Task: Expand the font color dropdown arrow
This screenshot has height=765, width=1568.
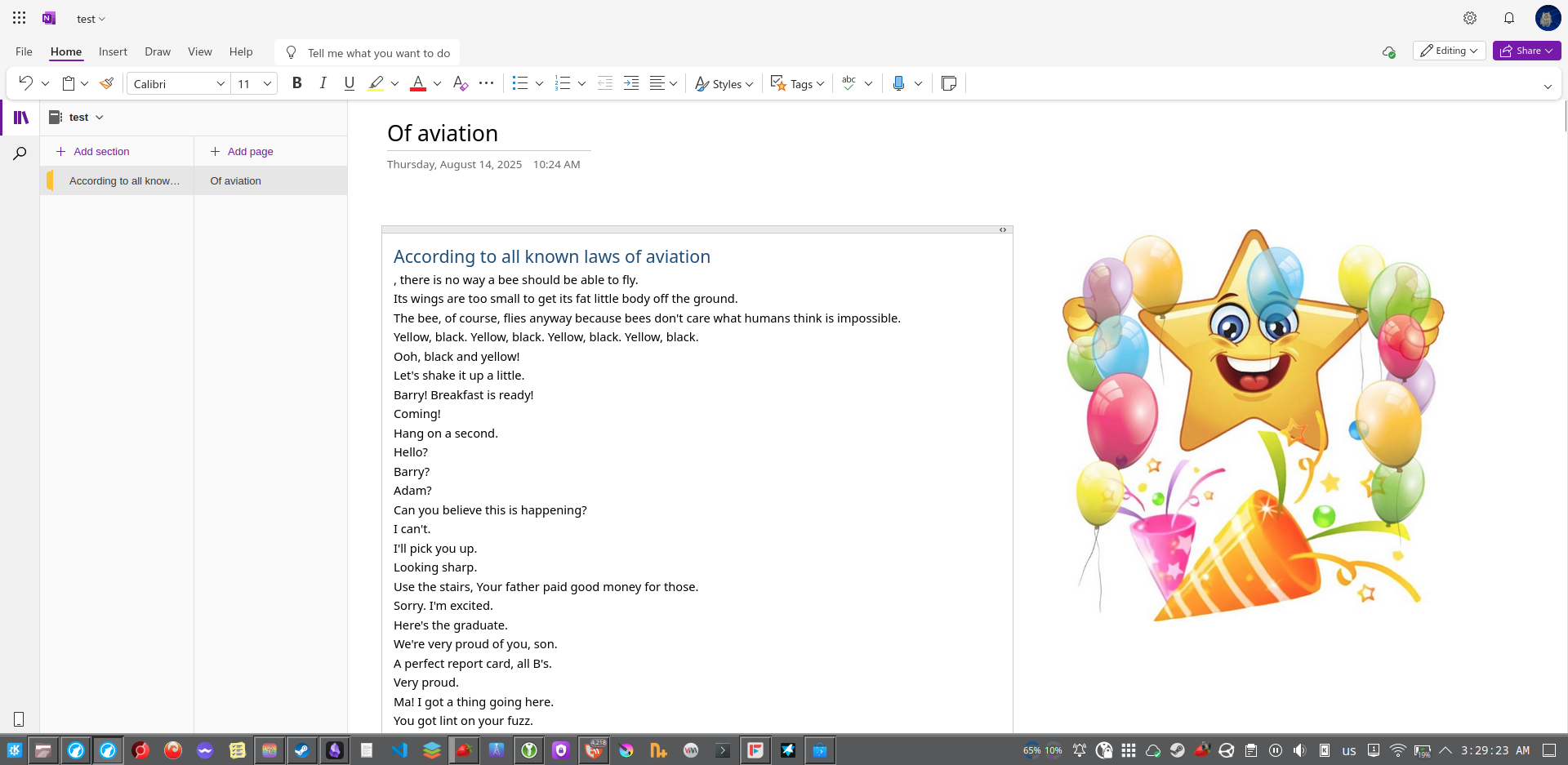Action: [438, 83]
